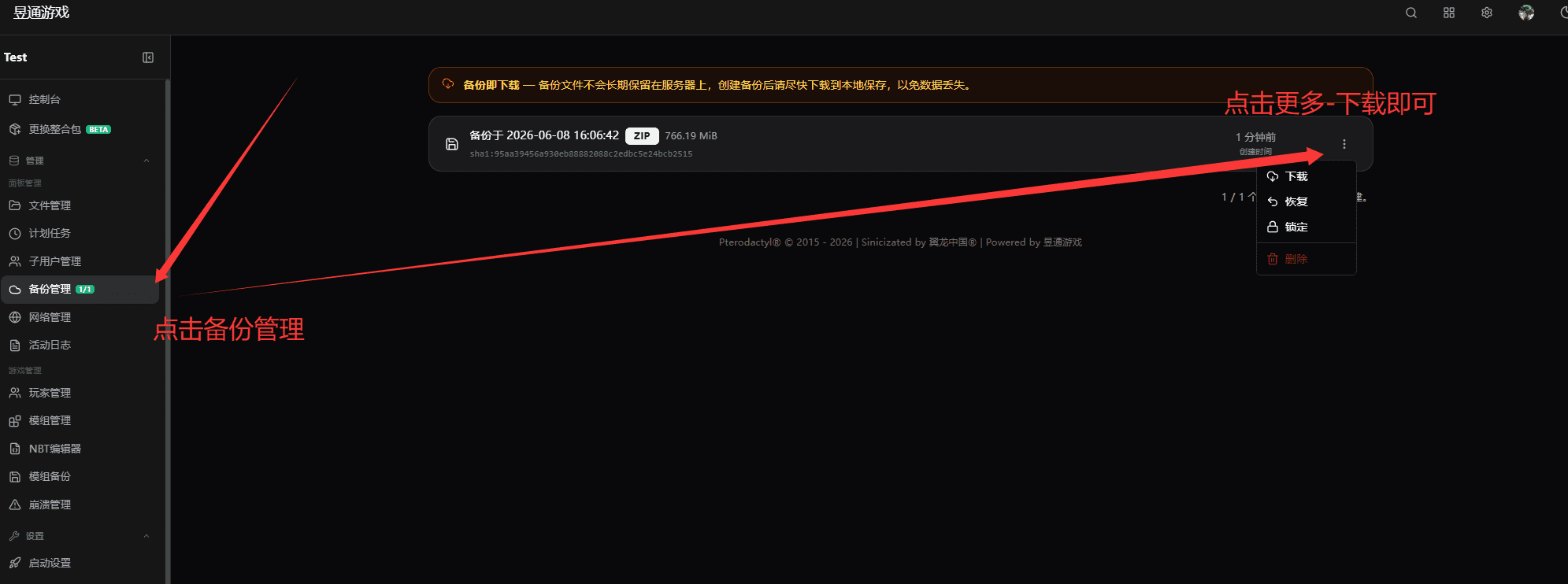Open 模组备份 page
The width and height of the screenshot is (1568, 584).
tap(80, 477)
